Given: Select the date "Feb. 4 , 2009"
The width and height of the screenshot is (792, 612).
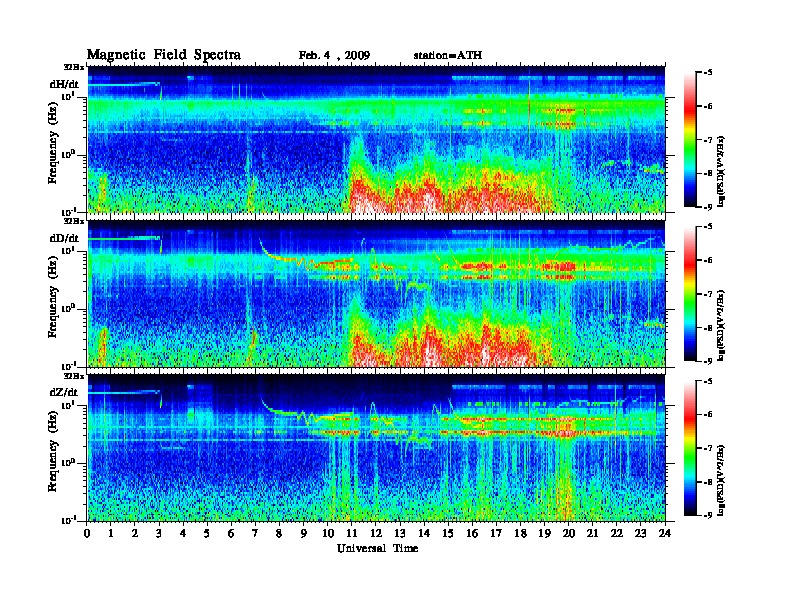Looking at the screenshot, I should click(334, 56).
